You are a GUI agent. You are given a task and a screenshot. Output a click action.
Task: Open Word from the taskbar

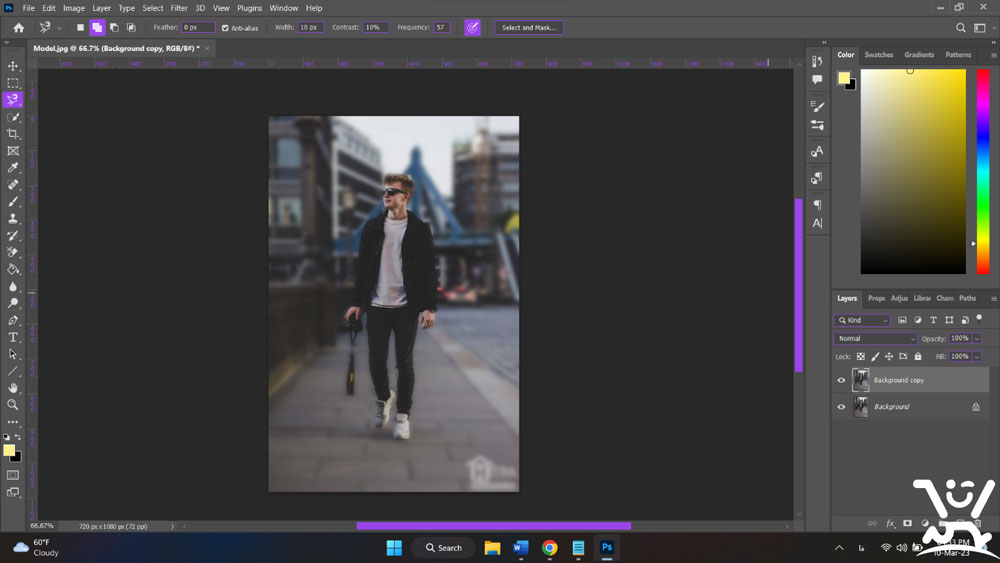(521, 548)
